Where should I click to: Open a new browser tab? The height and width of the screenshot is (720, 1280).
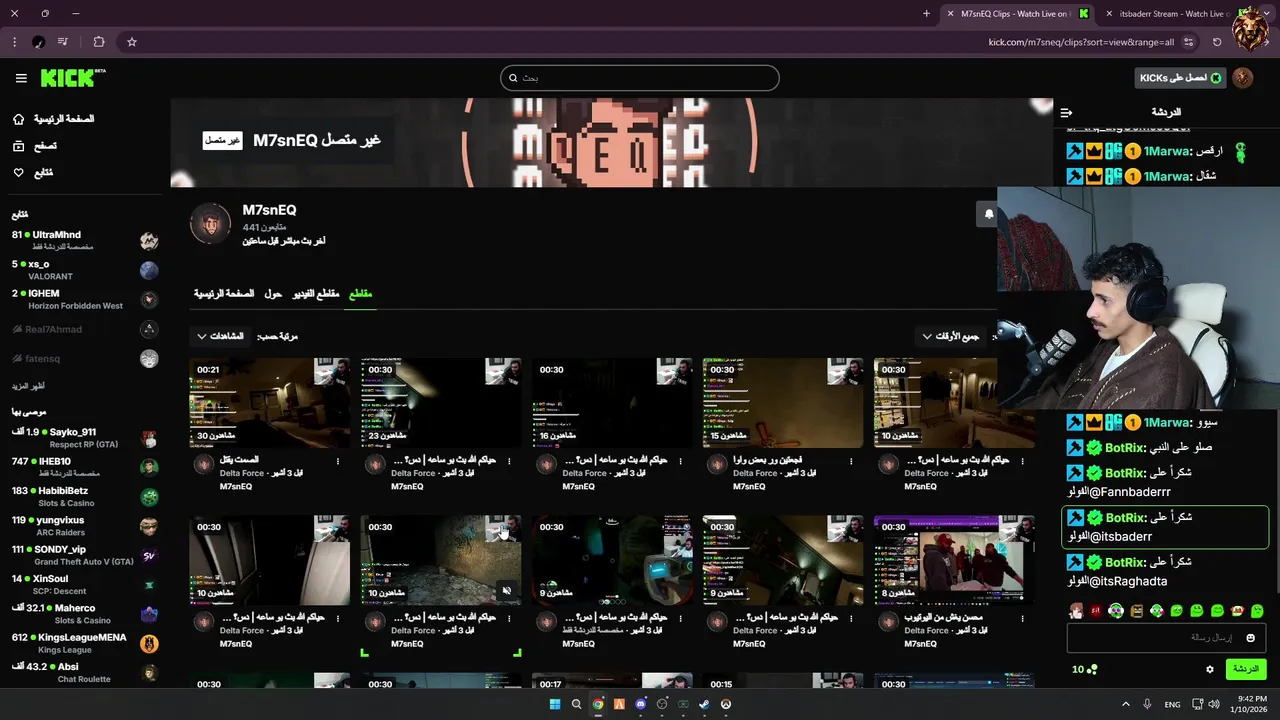(x=926, y=14)
